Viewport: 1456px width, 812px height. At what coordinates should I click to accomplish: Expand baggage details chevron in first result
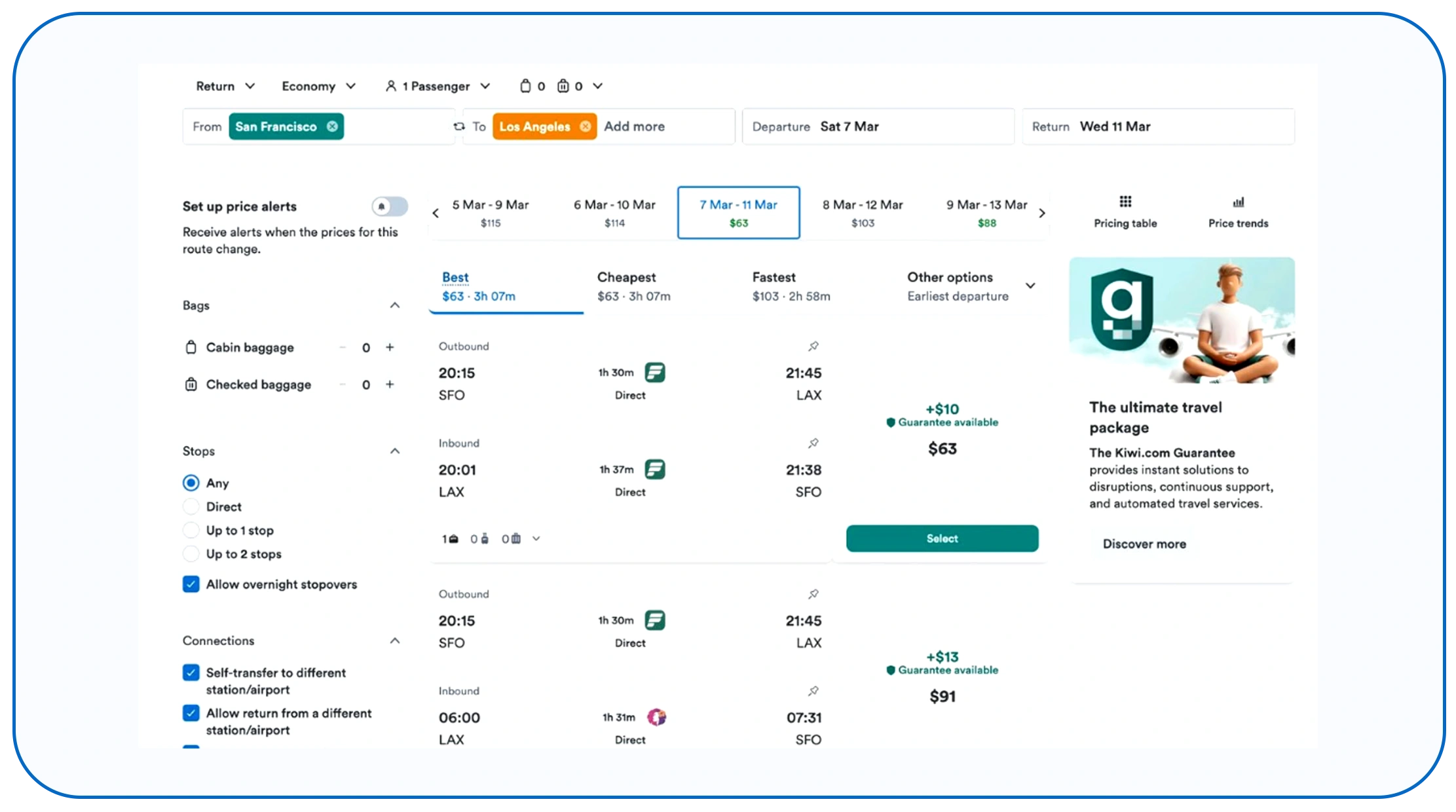(x=536, y=539)
